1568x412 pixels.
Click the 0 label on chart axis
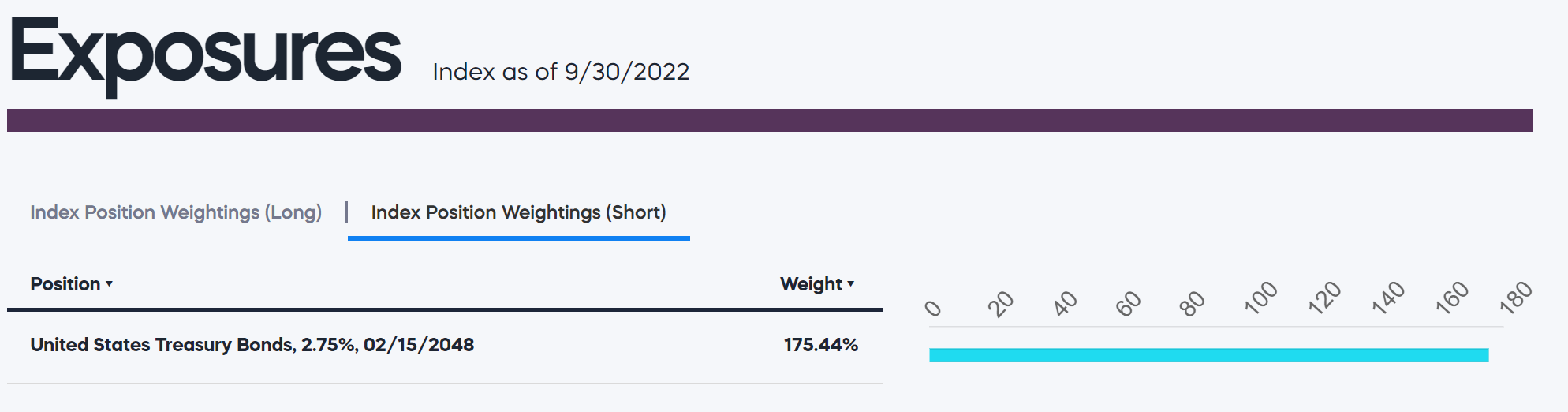pos(933,307)
